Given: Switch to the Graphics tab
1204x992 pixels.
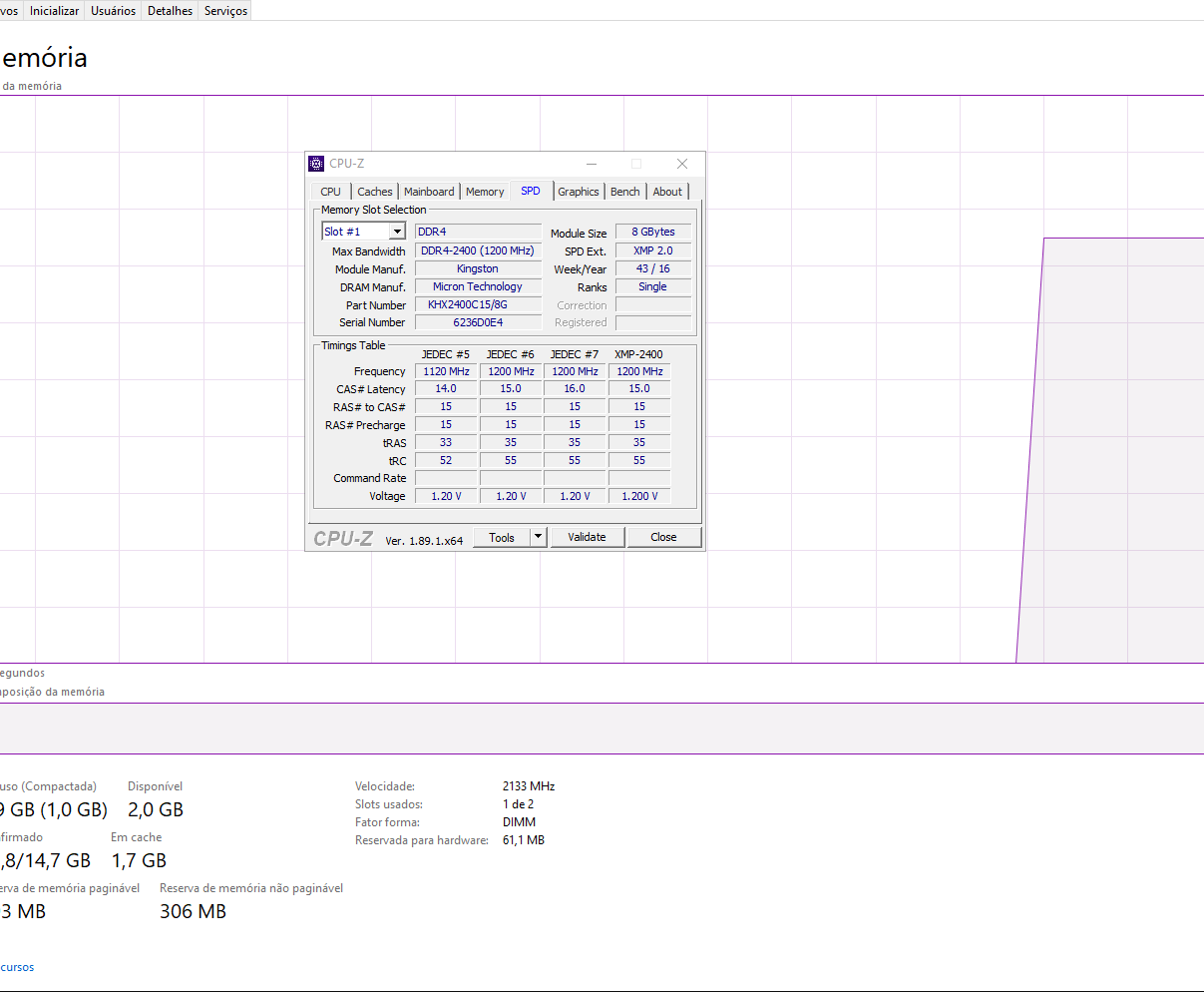Looking at the screenshot, I should coord(579,192).
